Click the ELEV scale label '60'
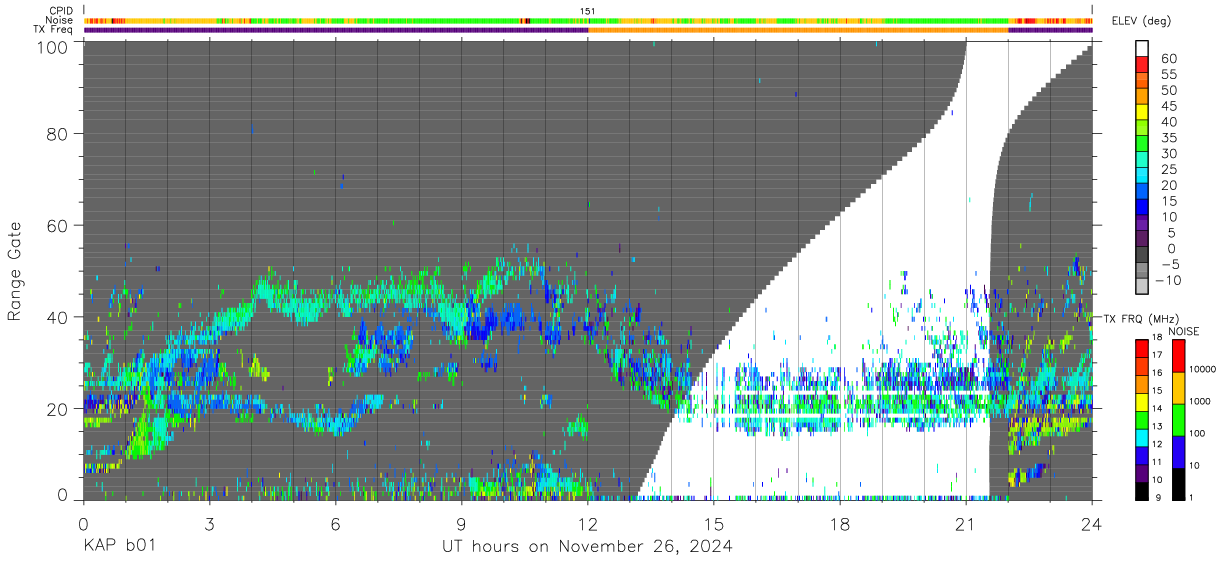 (x=1168, y=58)
